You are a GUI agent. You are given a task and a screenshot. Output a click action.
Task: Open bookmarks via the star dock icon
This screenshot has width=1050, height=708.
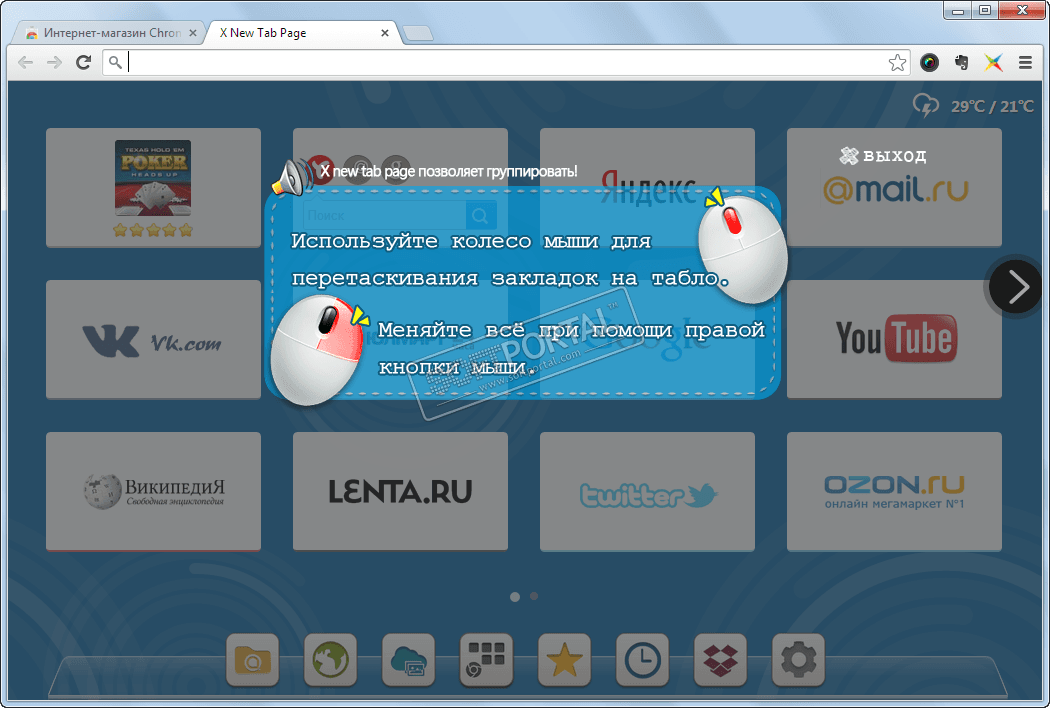pyautogui.click(x=564, y=660)
